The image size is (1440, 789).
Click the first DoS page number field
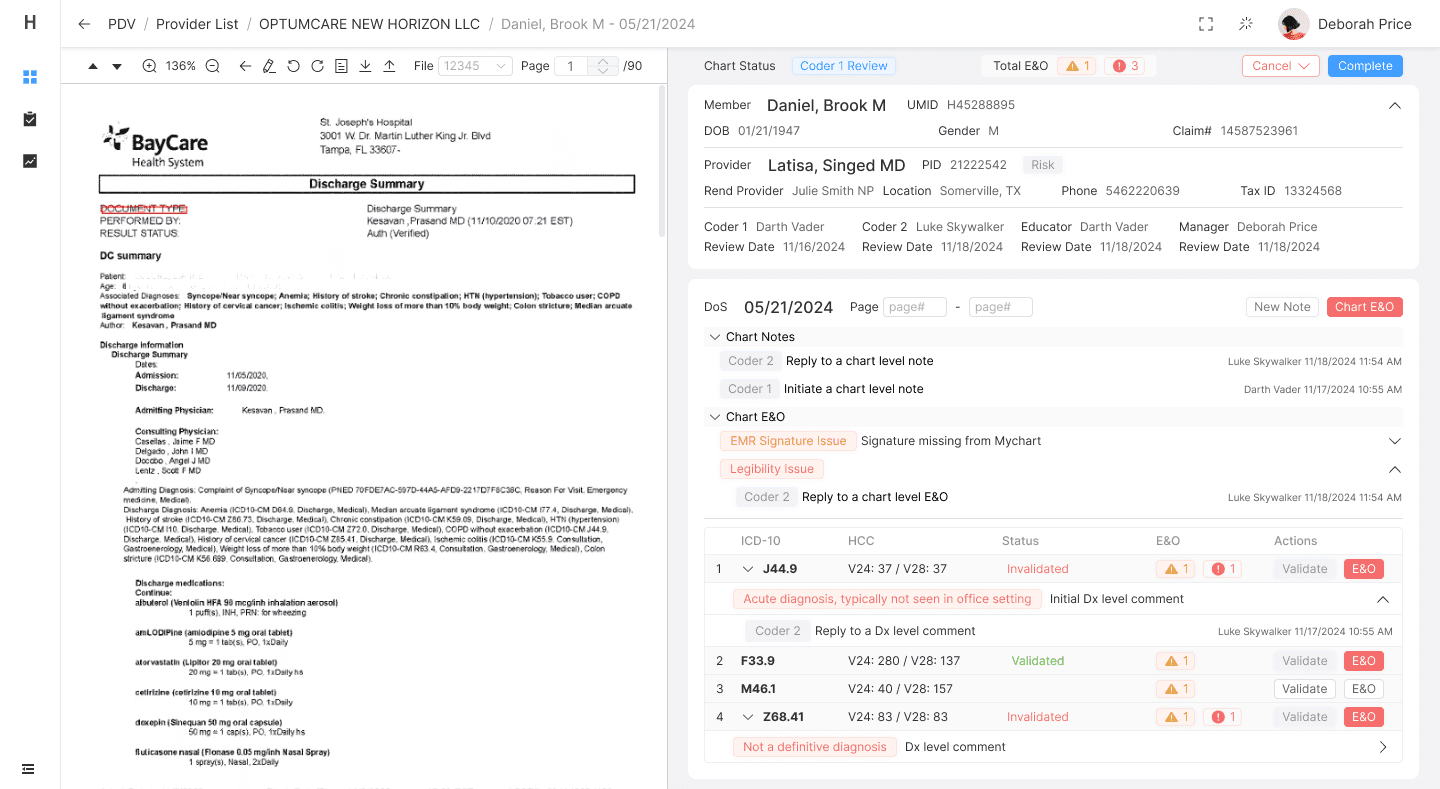(915, 307)
